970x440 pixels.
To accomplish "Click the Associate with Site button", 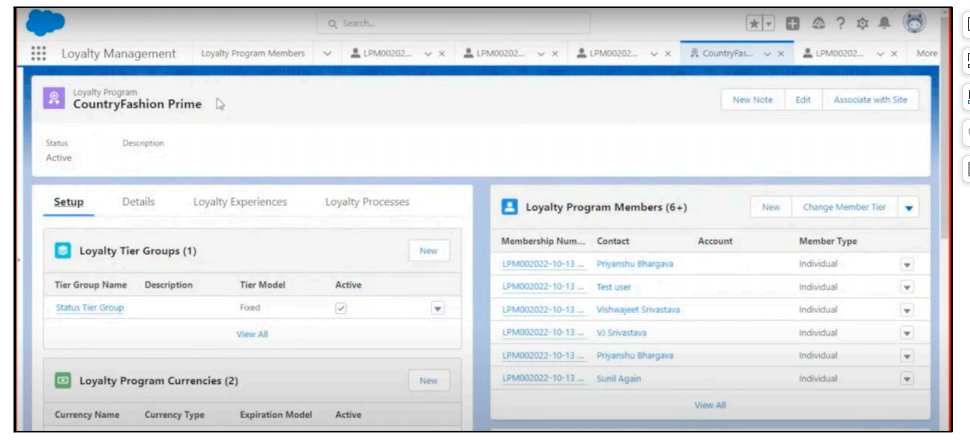I will (870, 100).
